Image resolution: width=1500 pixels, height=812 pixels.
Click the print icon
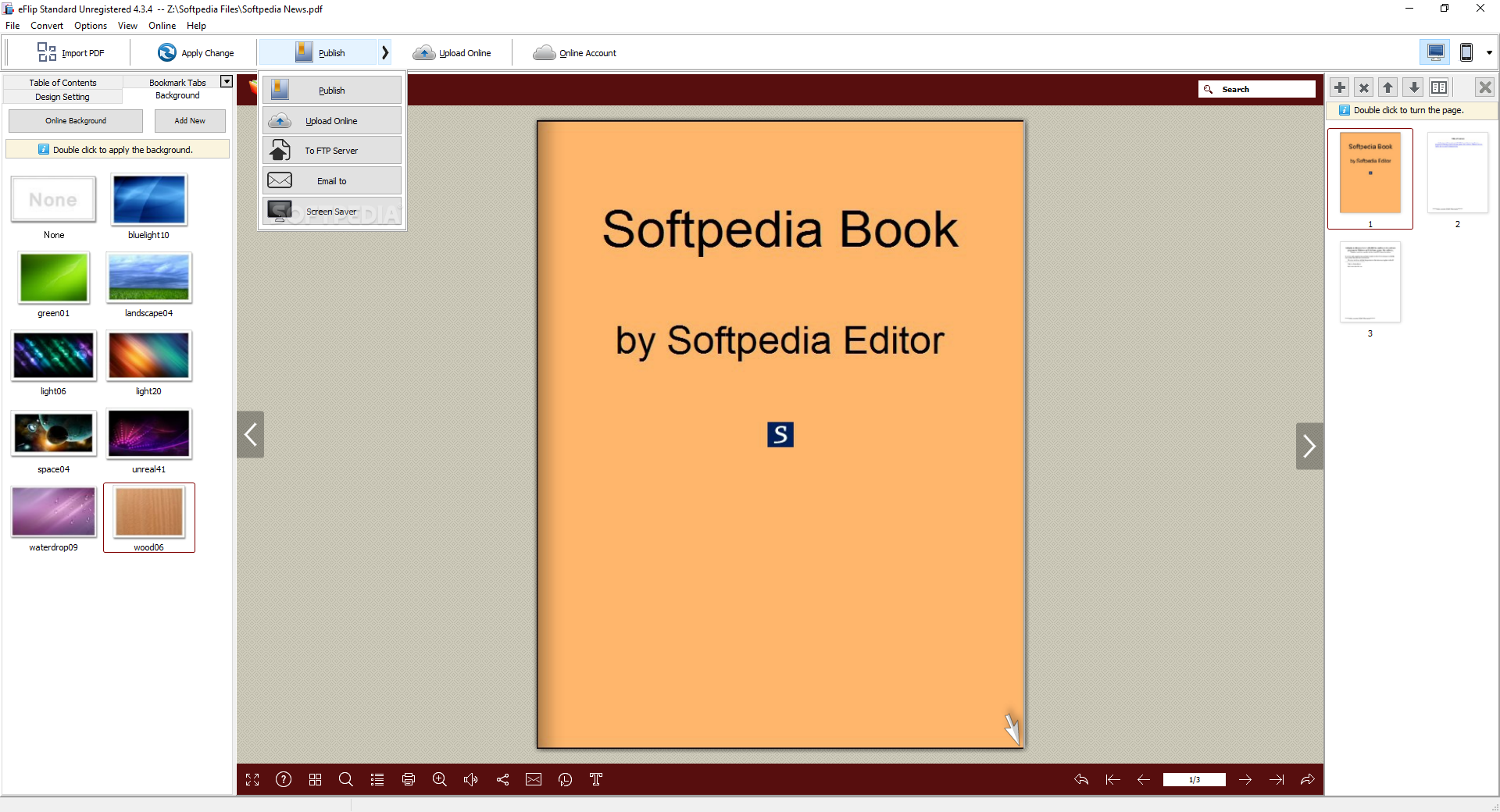pyautogui.click(x=409, y=779)
